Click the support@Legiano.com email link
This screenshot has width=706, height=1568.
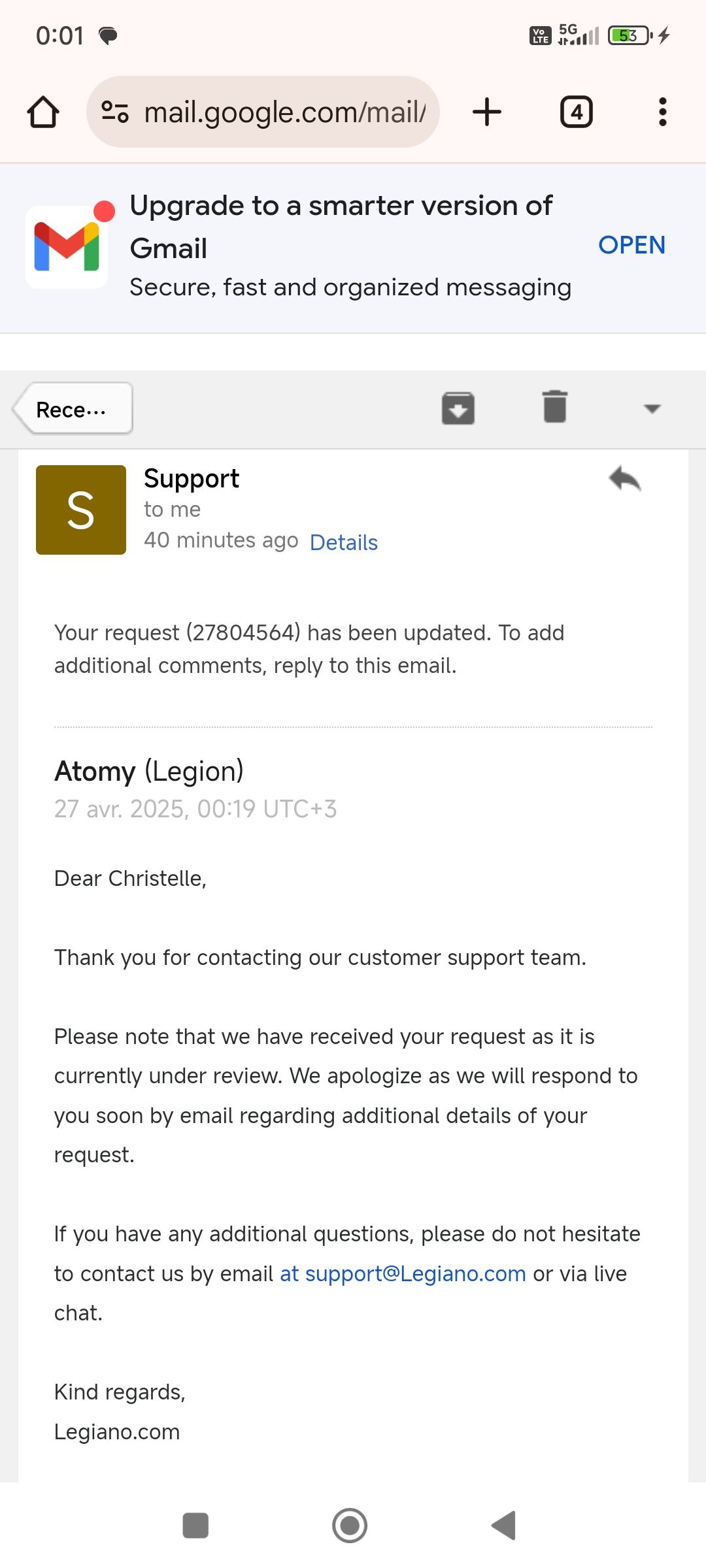[415, 1273]
